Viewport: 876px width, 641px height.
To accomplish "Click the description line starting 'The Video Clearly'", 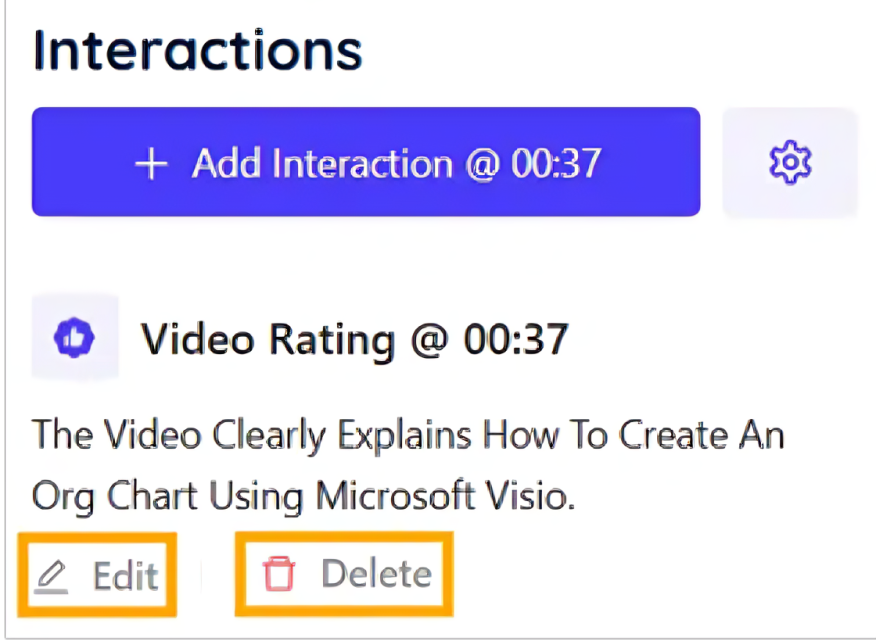I will [x=408, y=436].
